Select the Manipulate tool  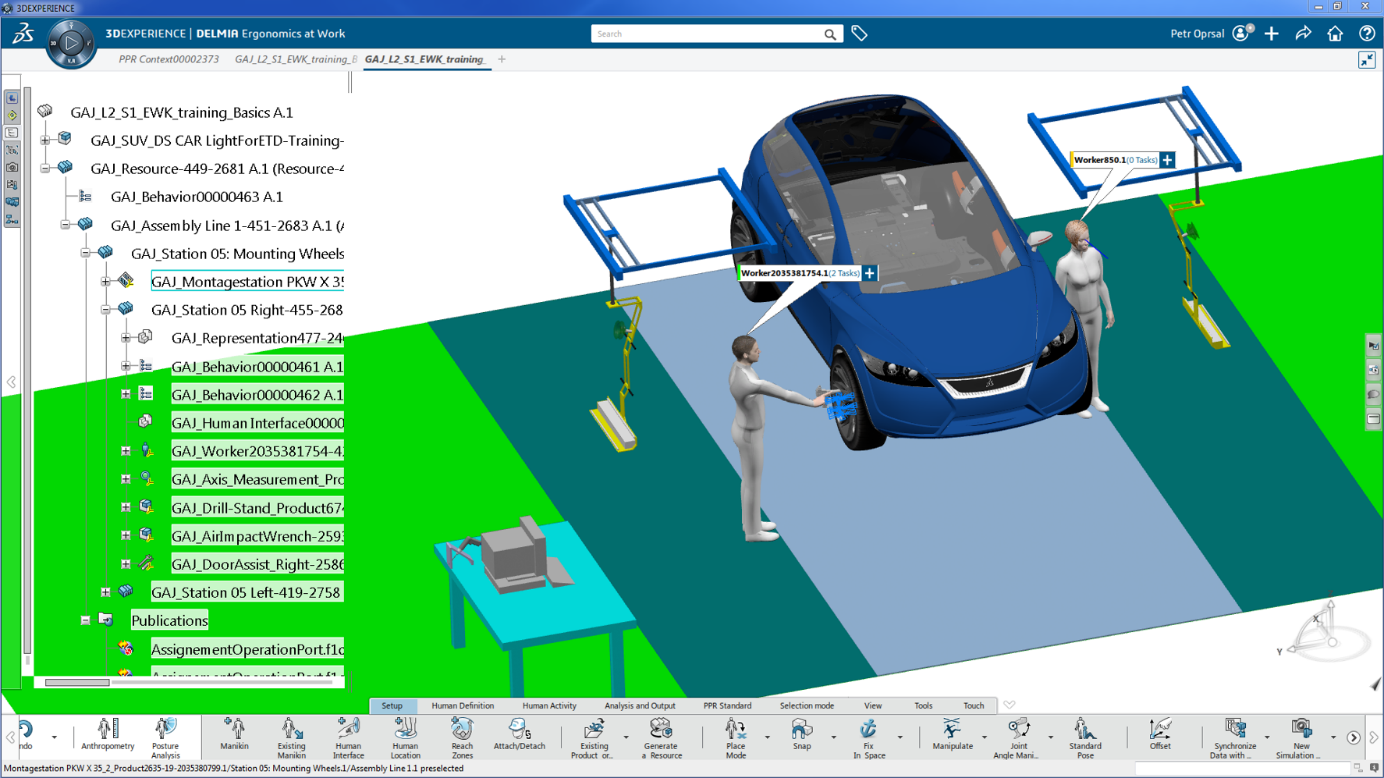point(951,736)
